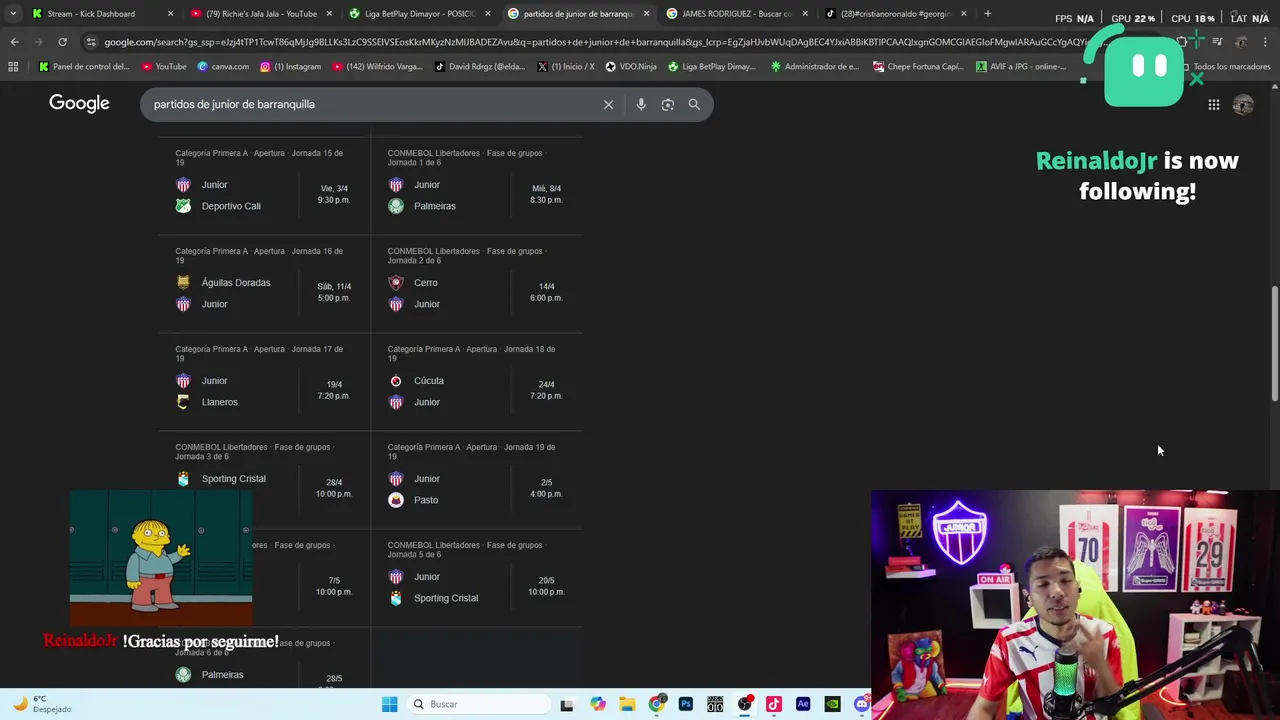Open TikTok app from the taskbar
1280x720 pixels.
pos(774,704)
